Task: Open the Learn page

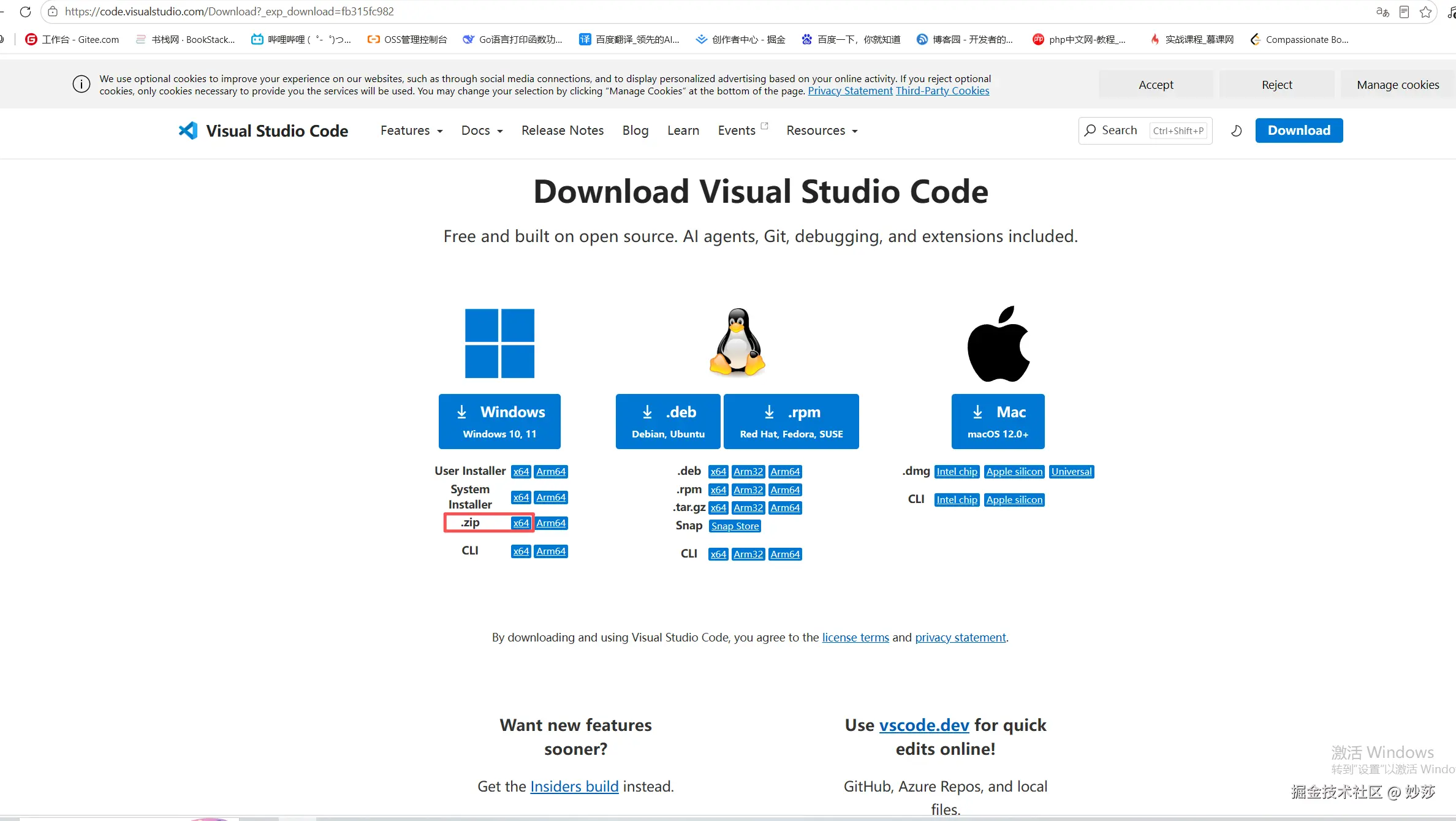Action: coord(683,131)
